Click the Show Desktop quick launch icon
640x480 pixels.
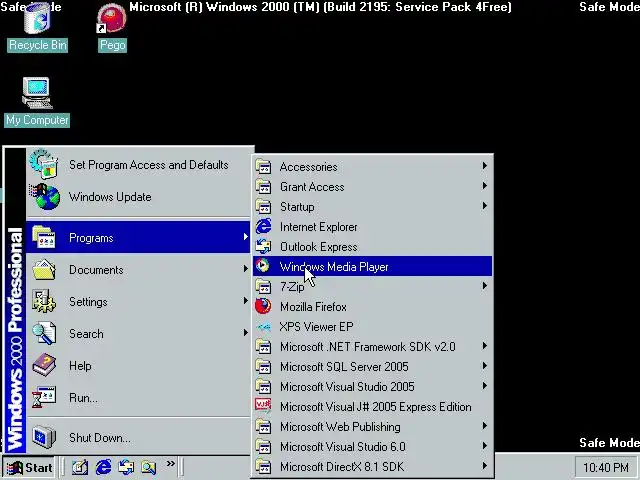pyautogui.click(x=80, y=467)
